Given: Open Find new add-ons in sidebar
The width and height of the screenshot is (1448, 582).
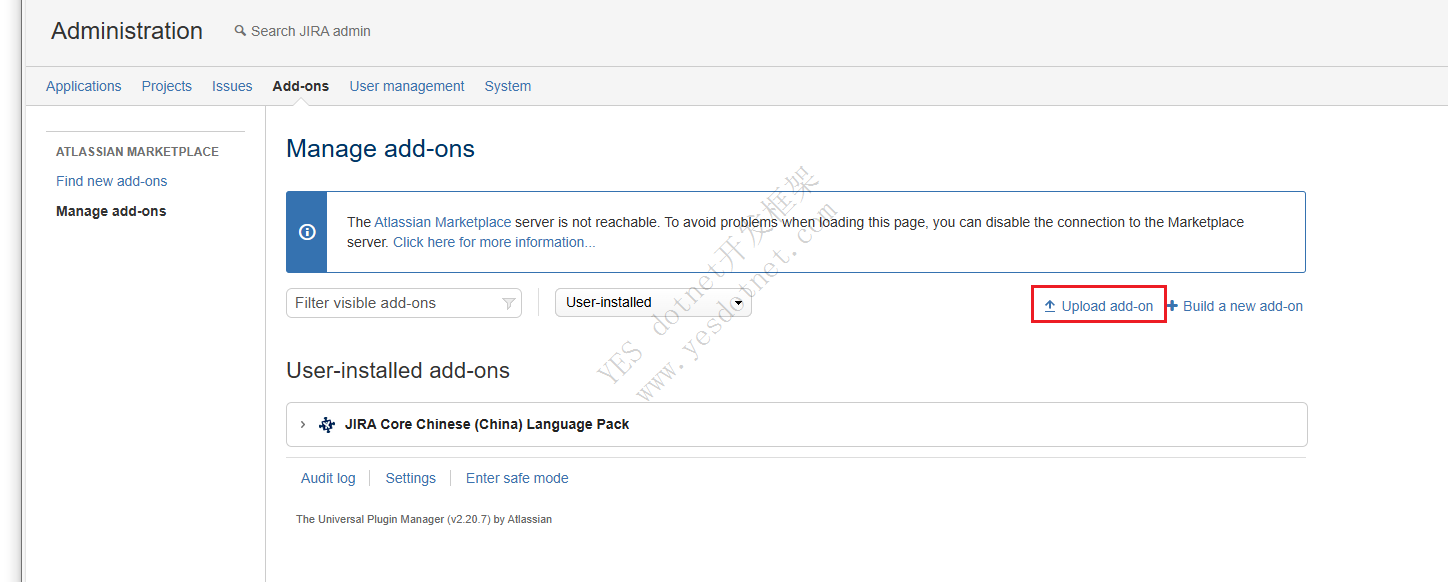Looking at the screenshot, I should [112, 181].
